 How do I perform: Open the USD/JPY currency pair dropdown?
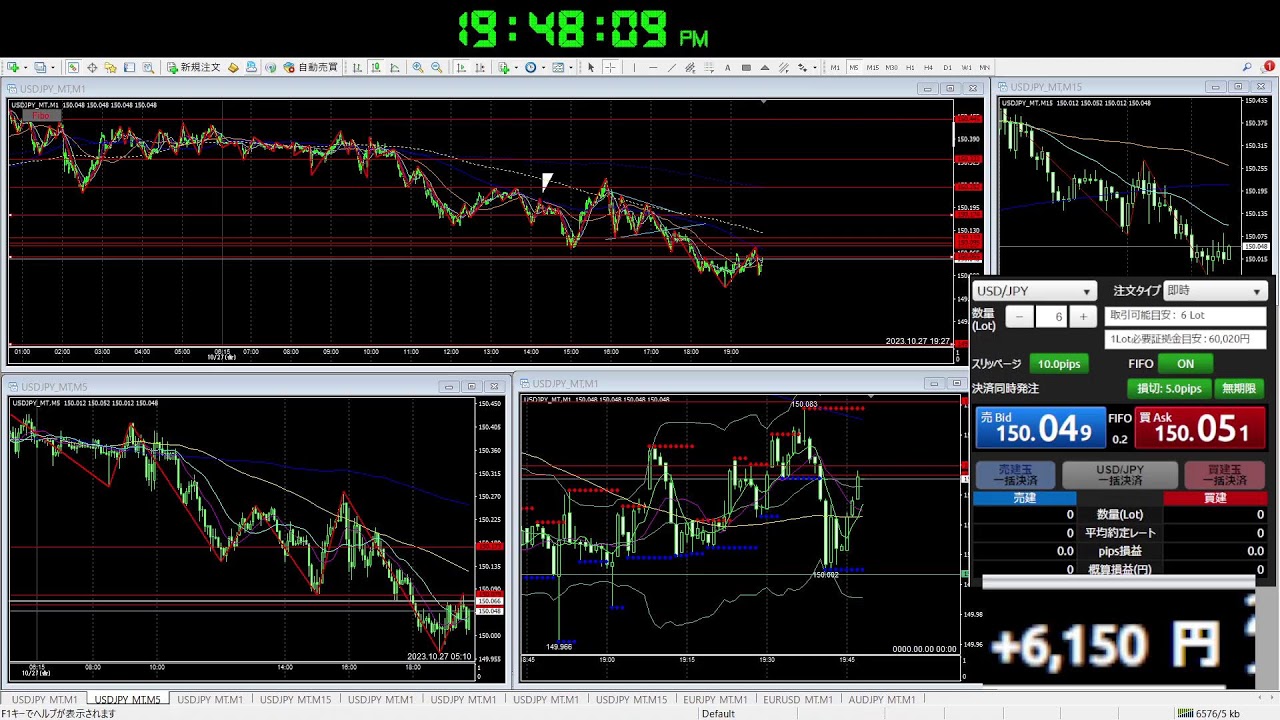(1034, 291)
